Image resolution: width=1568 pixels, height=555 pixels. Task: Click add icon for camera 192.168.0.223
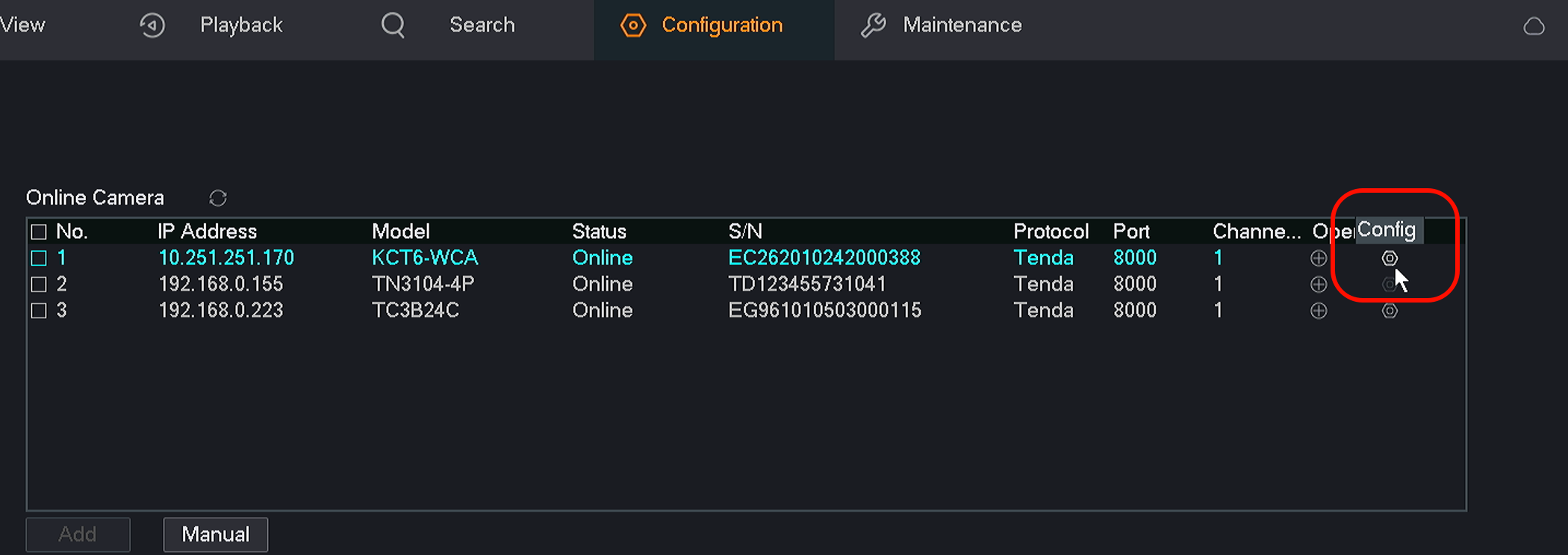(1319, 311)
